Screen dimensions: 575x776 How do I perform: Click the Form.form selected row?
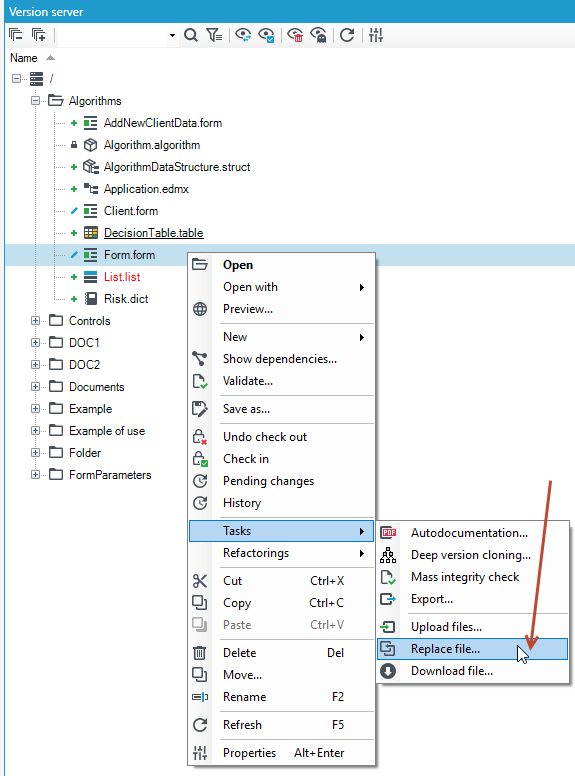coord(290,255)
